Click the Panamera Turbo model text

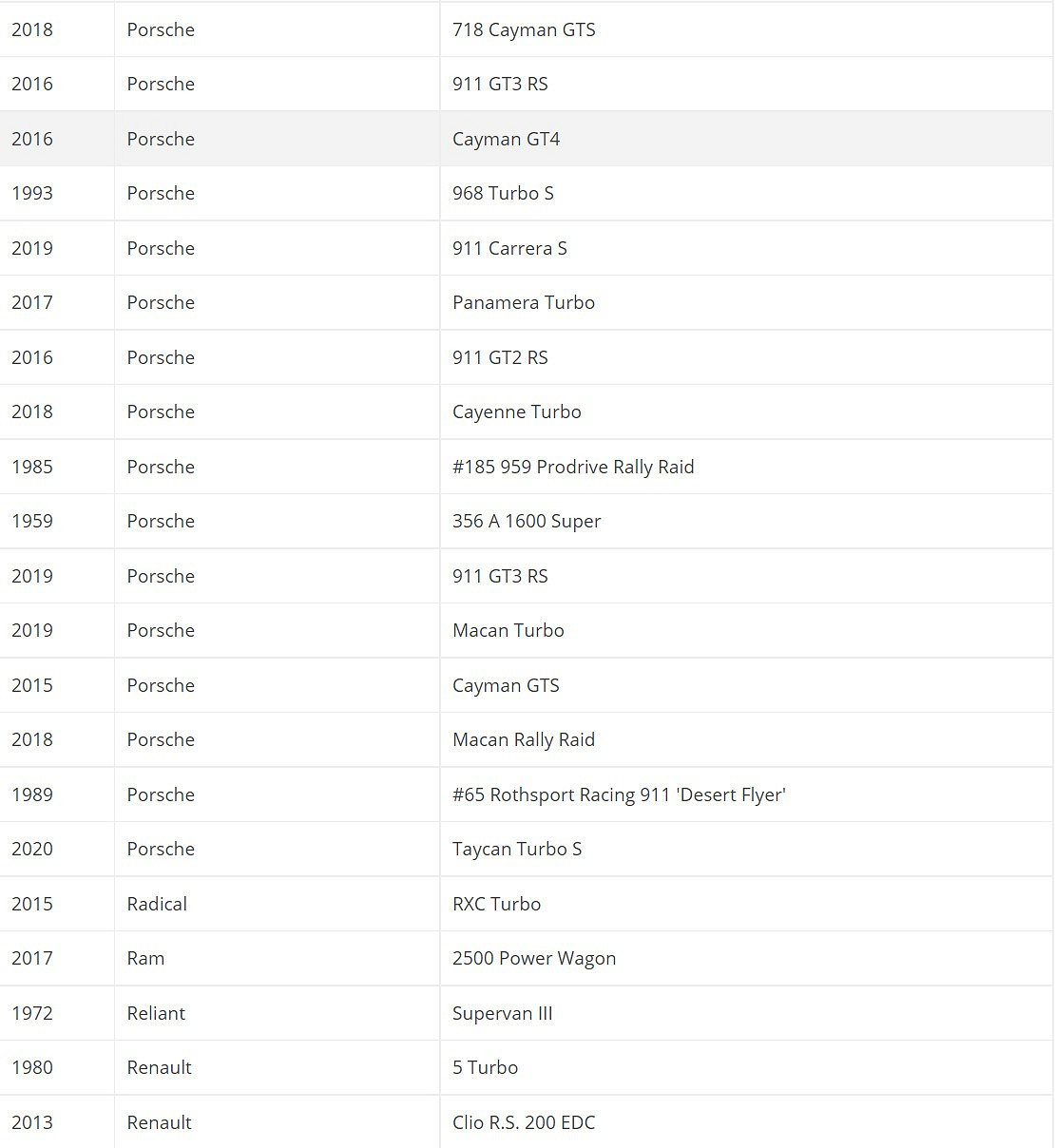point(524,302)
